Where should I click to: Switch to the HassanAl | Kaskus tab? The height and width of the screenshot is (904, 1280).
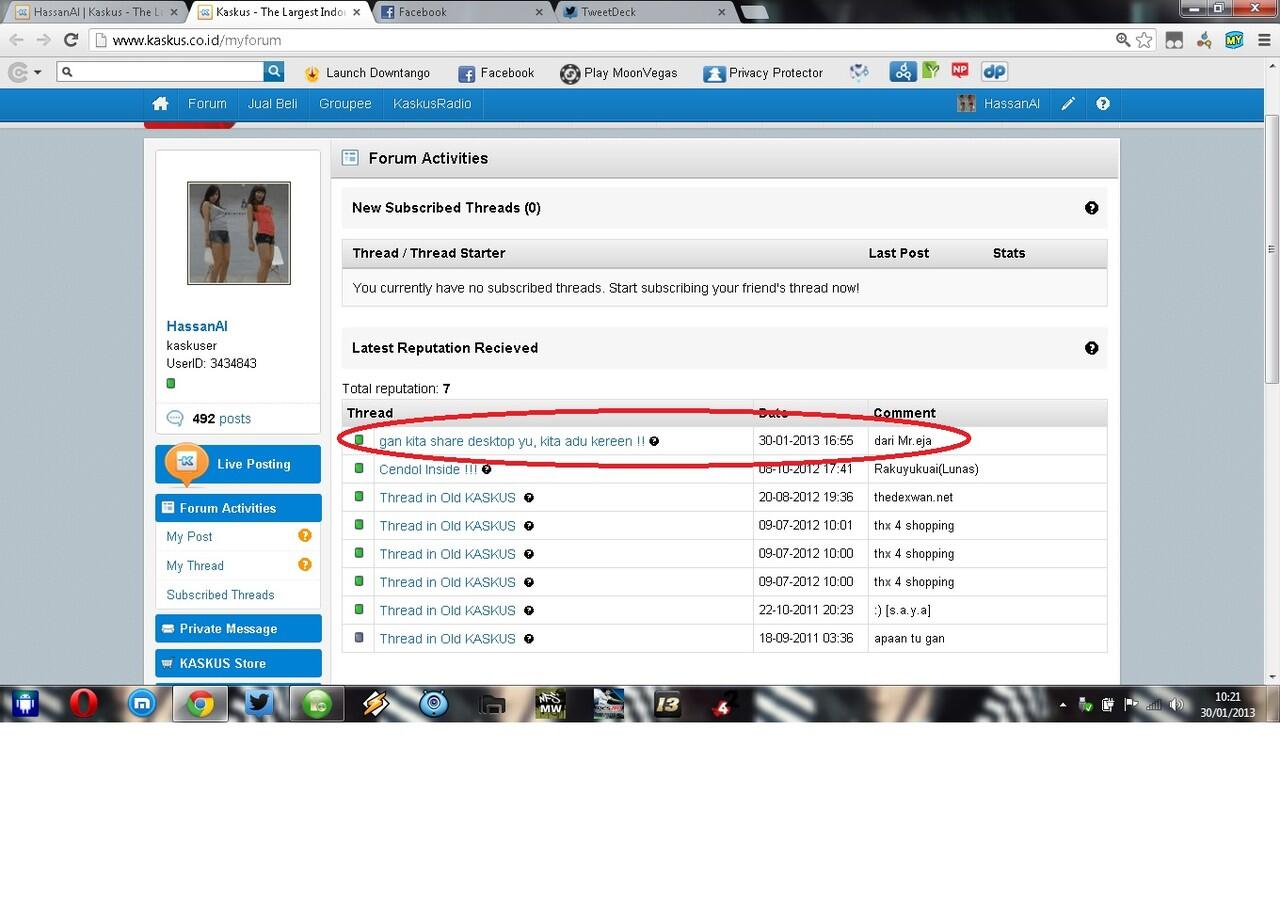click(96, 12)
